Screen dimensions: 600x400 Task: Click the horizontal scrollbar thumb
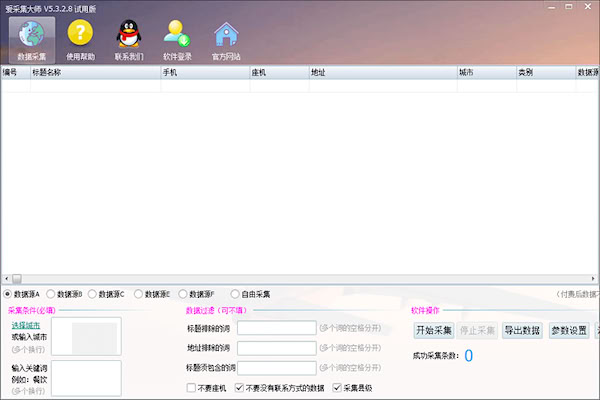[17, 279]
